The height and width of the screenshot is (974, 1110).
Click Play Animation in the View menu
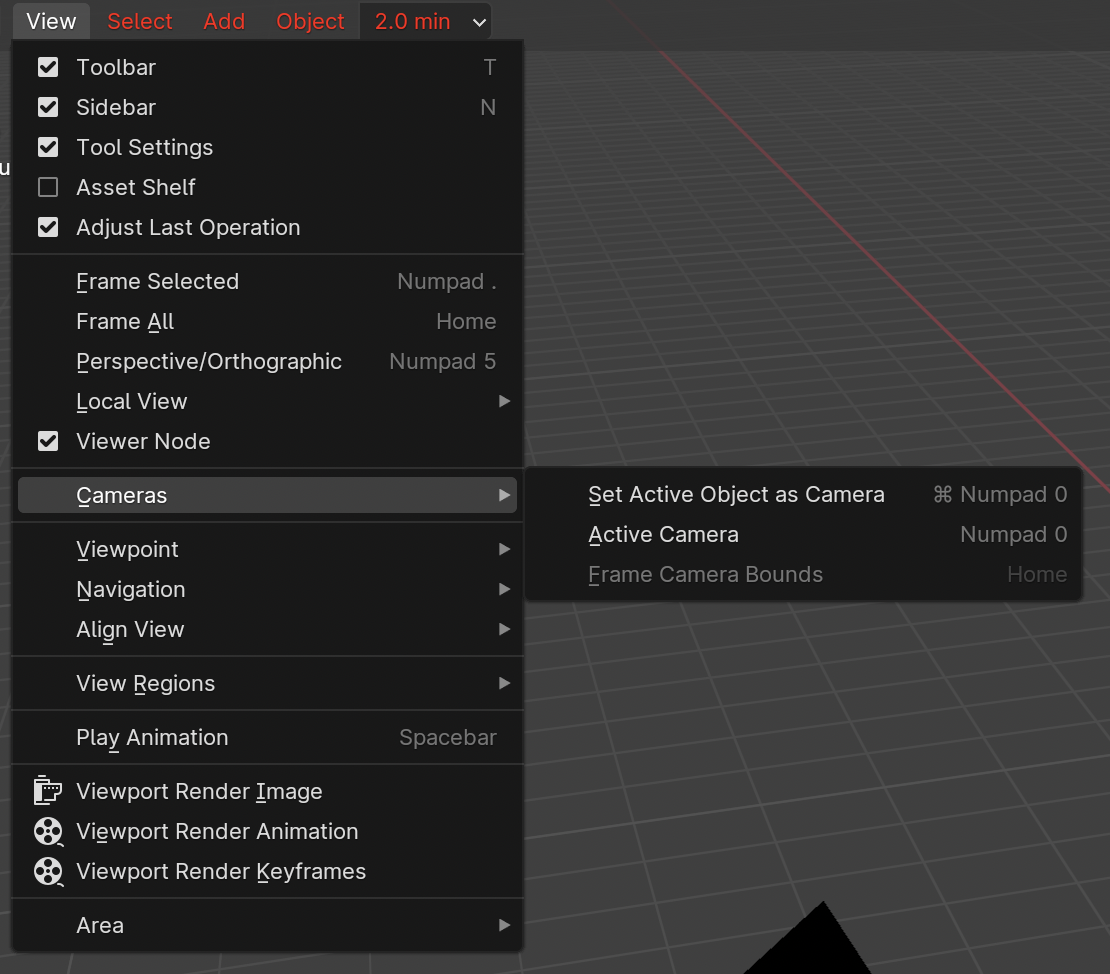(152, 737)
